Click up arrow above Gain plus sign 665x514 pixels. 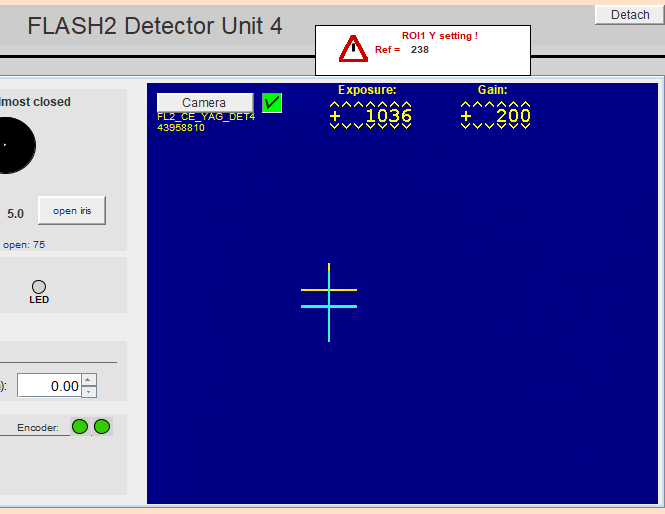(465, 105)
